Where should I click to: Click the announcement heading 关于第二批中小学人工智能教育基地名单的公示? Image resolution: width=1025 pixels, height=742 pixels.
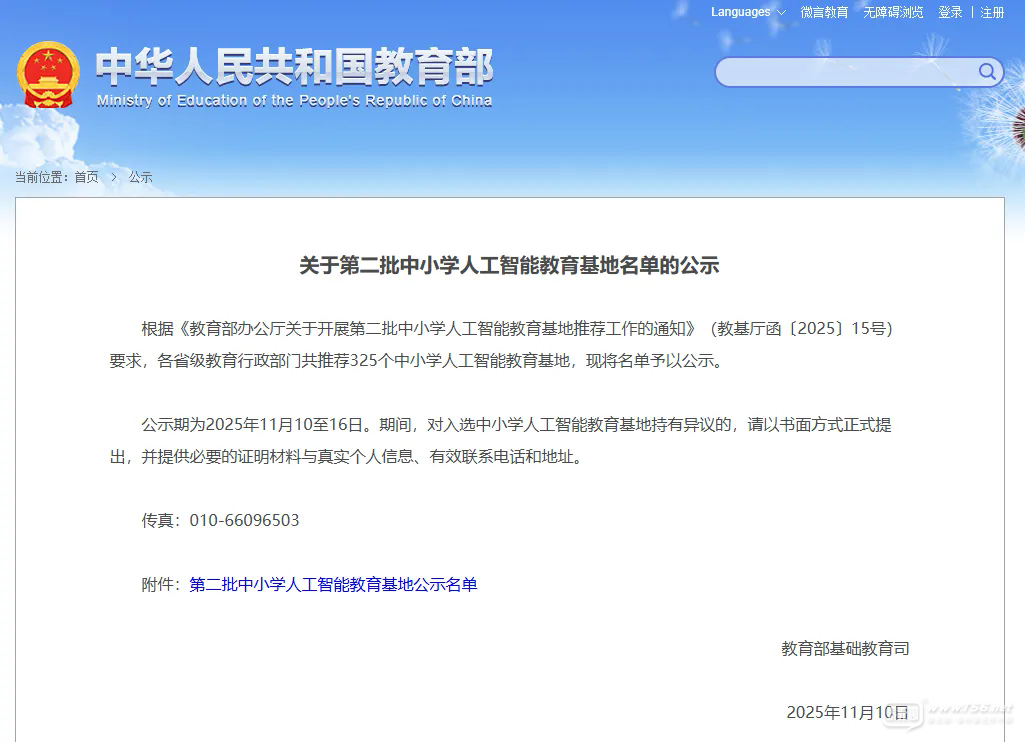coord(509,266)
